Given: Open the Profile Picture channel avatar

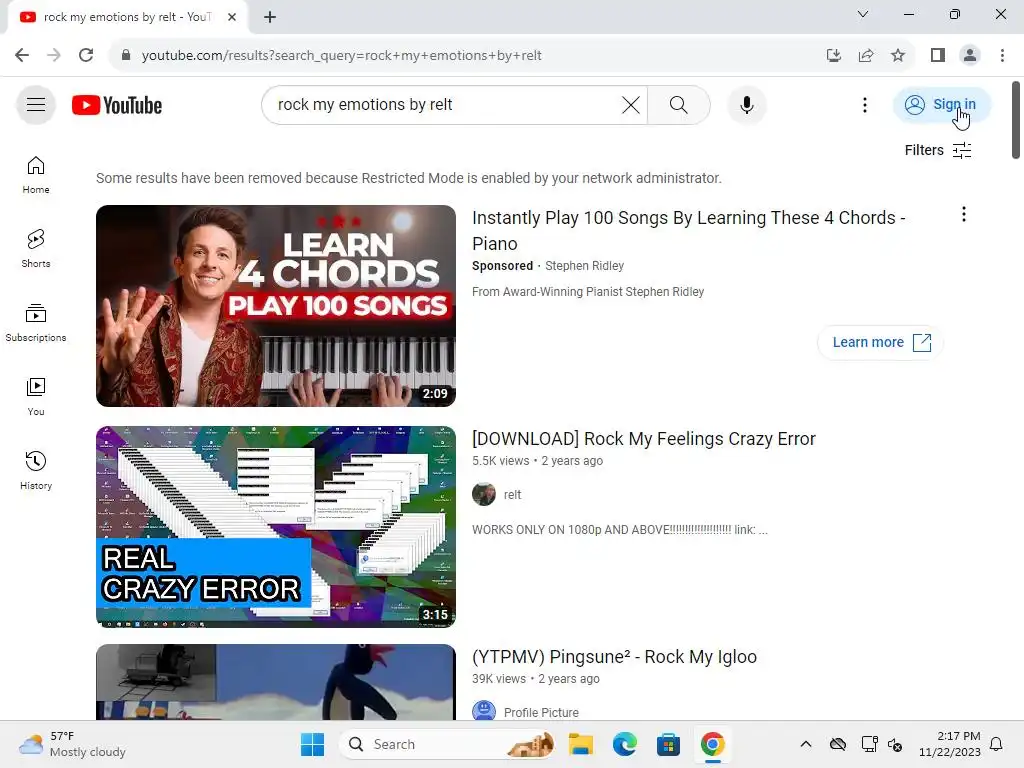Looking at the screenshot, I should click(x=484, y=711).
